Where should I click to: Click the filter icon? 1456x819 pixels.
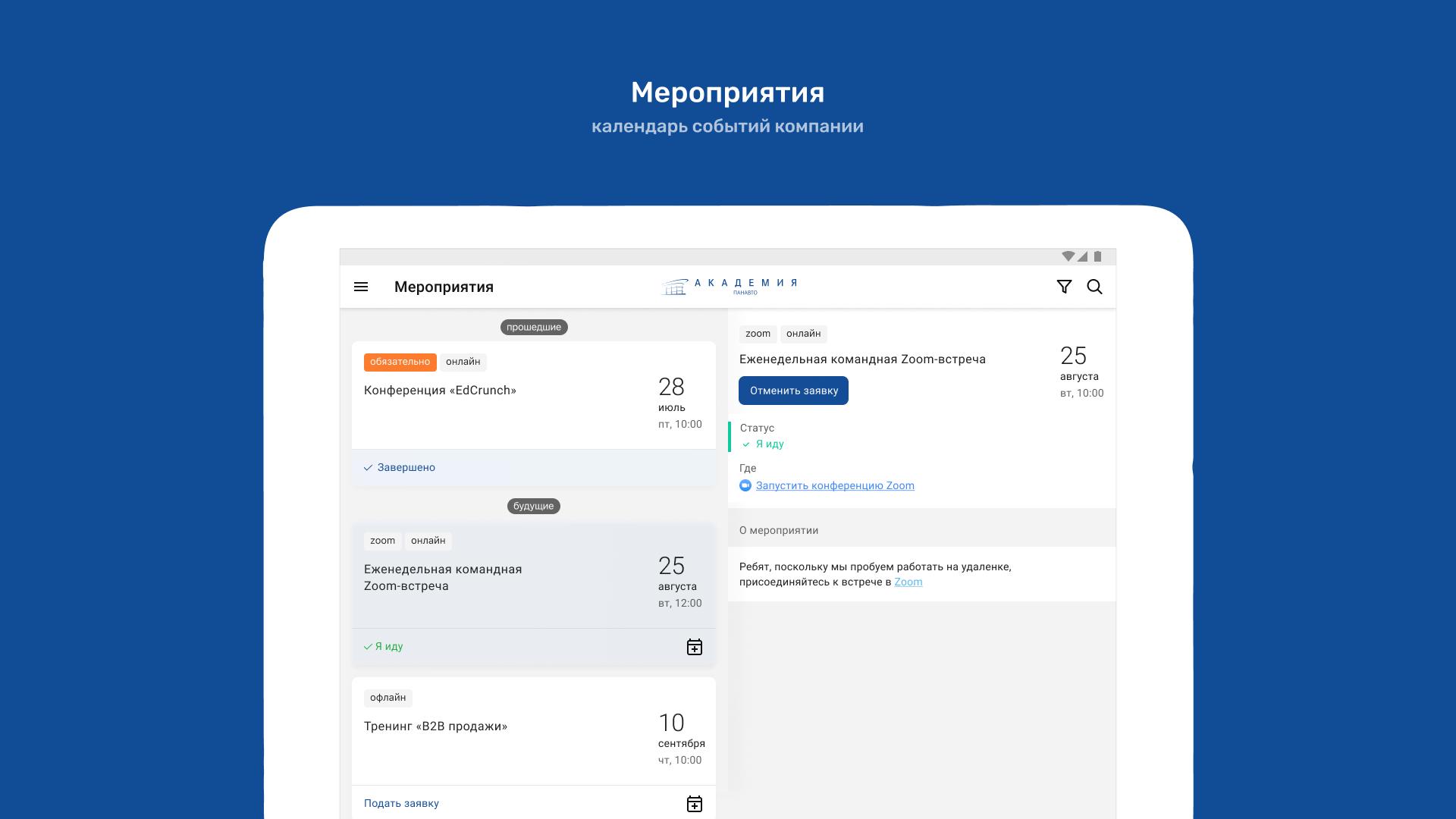[x=1064, y=287]
